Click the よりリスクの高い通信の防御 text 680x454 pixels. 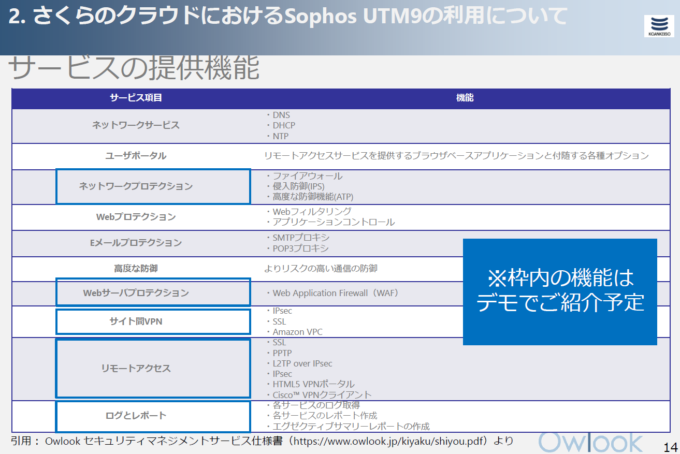[320, 269]
